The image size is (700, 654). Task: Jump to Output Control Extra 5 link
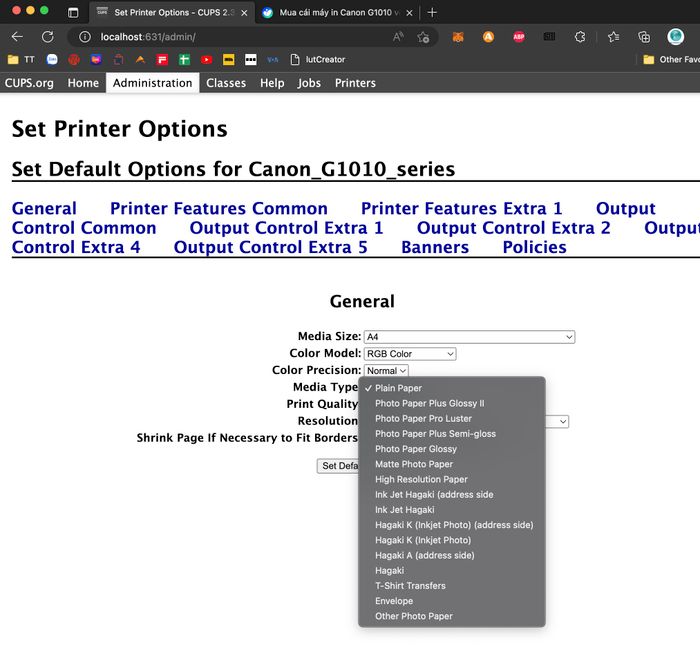click(271, 247)
